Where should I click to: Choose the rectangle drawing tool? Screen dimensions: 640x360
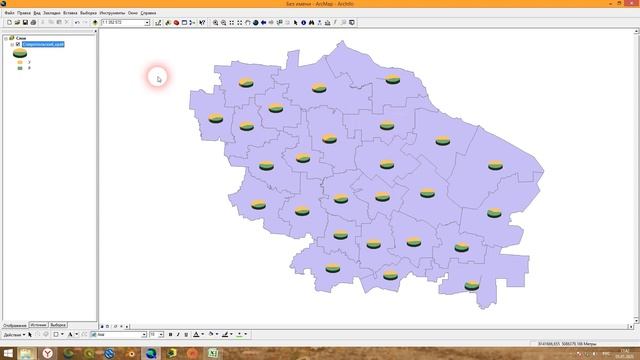56,335
